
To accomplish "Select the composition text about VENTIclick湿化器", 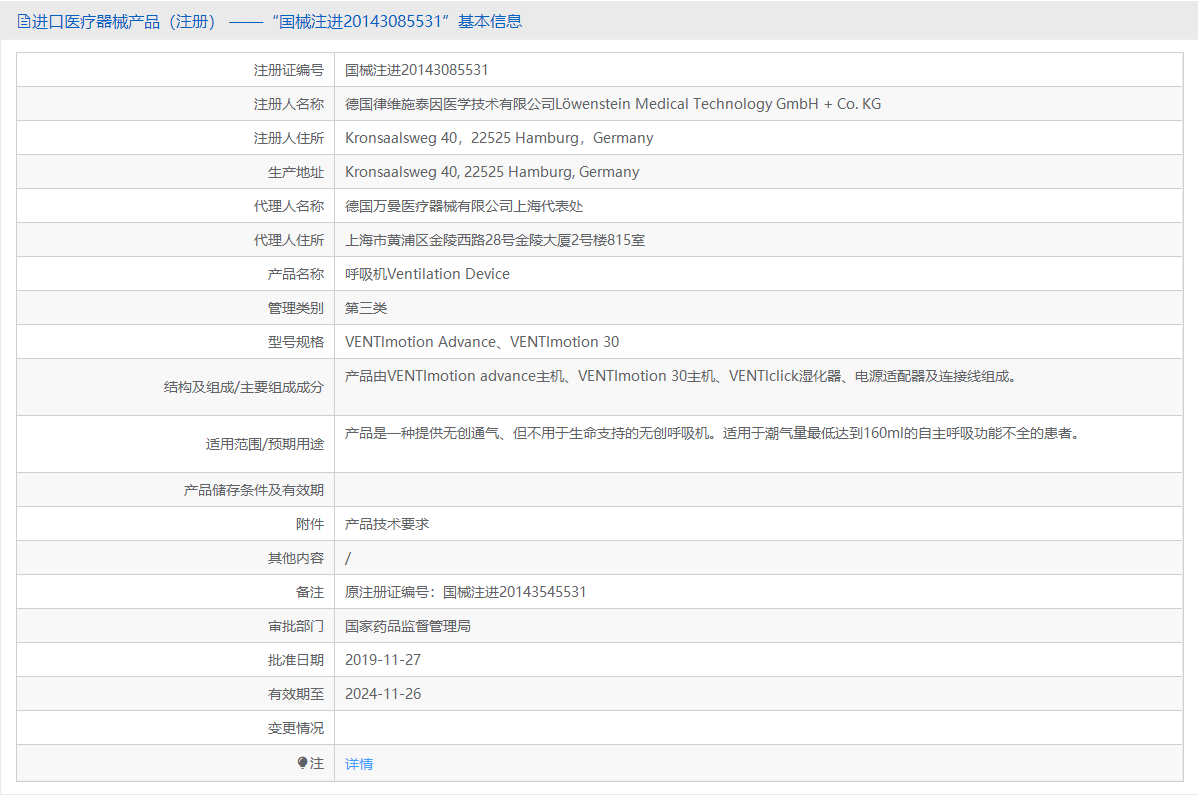I will (x=680, y=376).
